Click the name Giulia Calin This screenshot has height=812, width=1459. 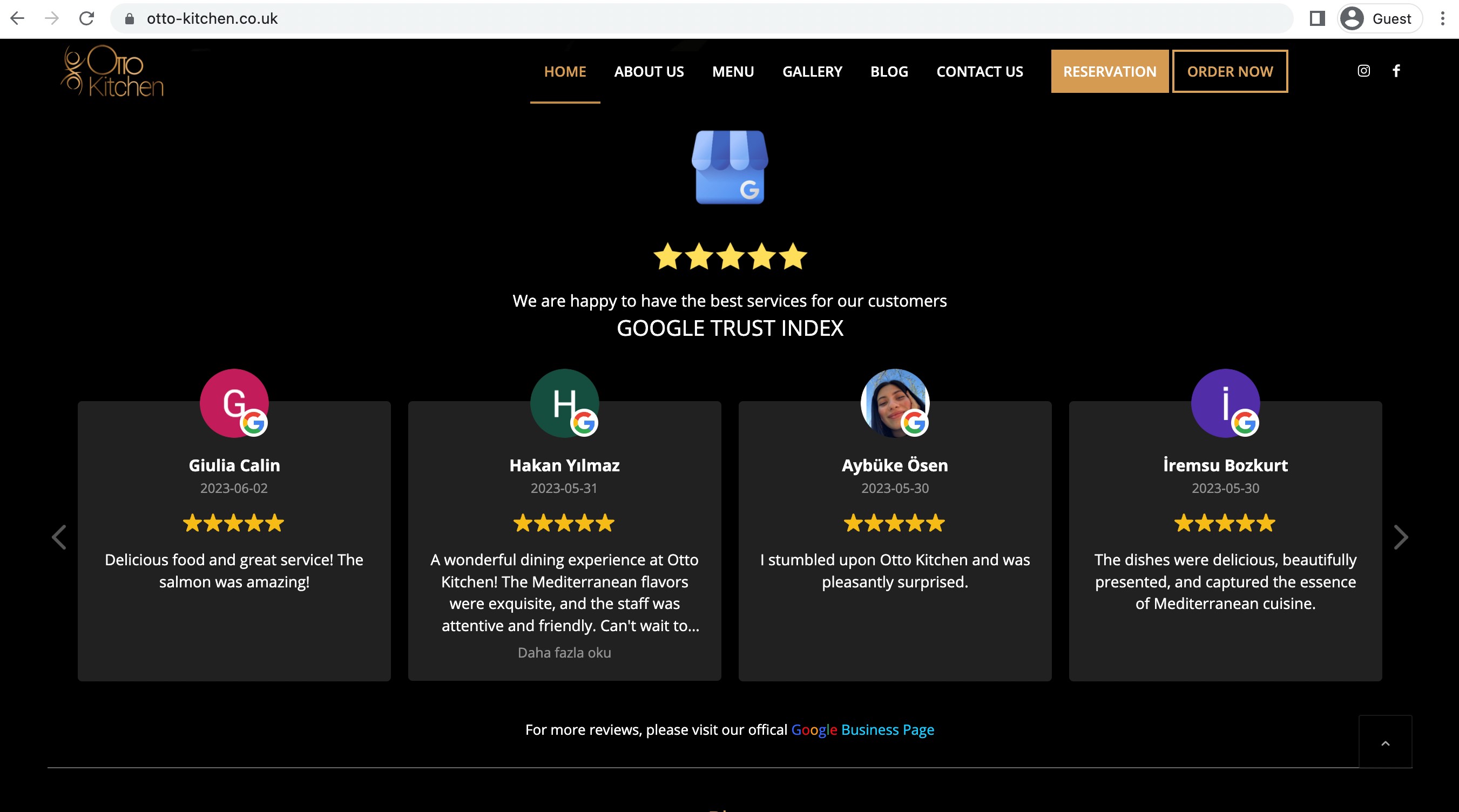pos(234,465)
